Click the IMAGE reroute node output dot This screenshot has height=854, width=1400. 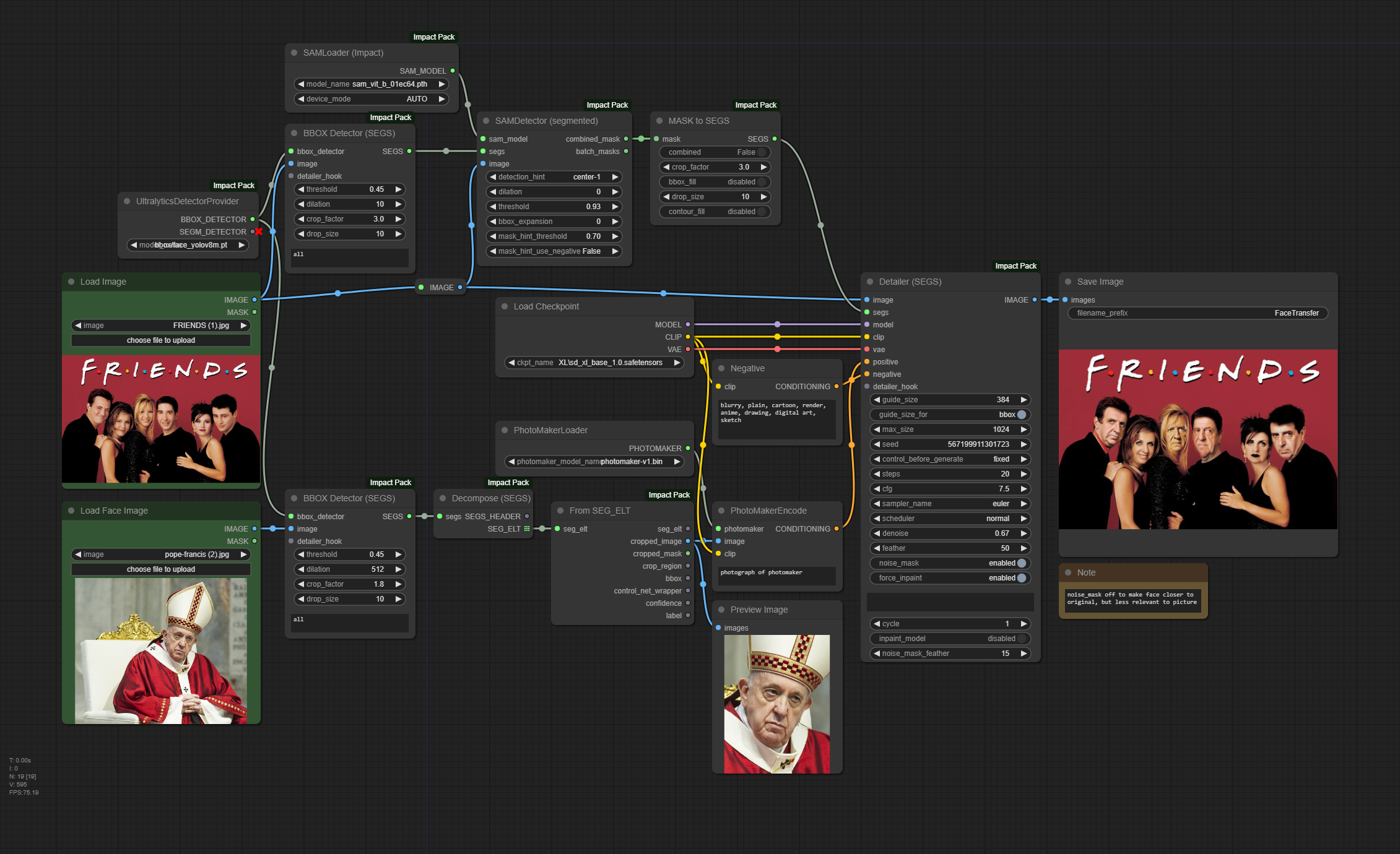460,287
